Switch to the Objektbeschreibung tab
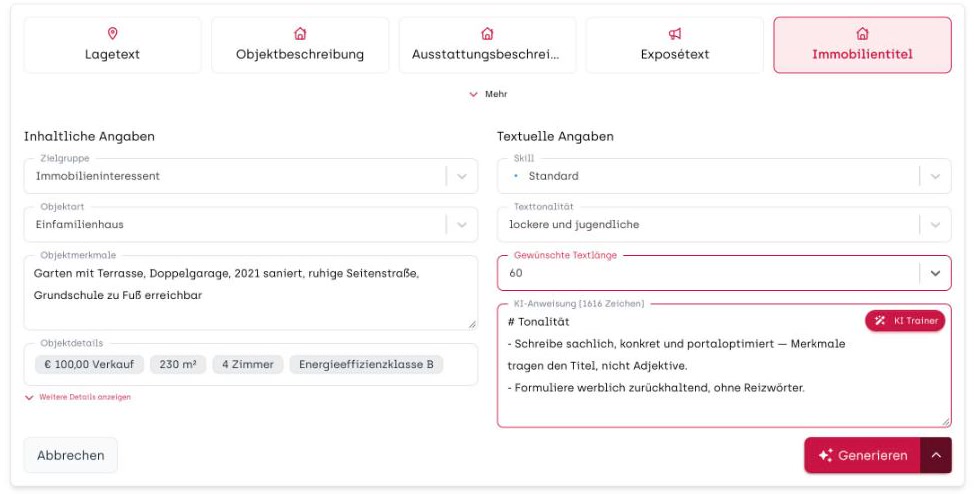Image resolution: width=974 pixels, height=494 pixels. [x=300, y=45]
